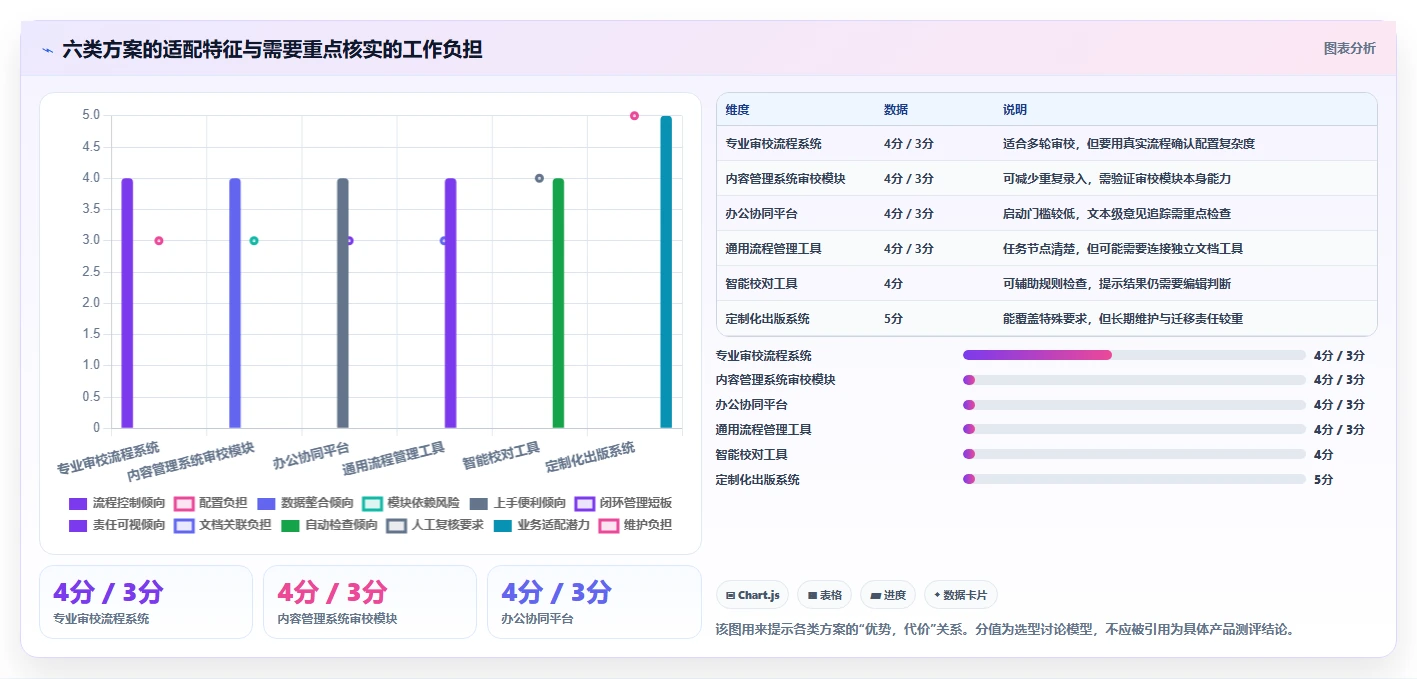Toggle the 责任可视倾向 legend entry

pyautogui.click(x=117, y=525)
